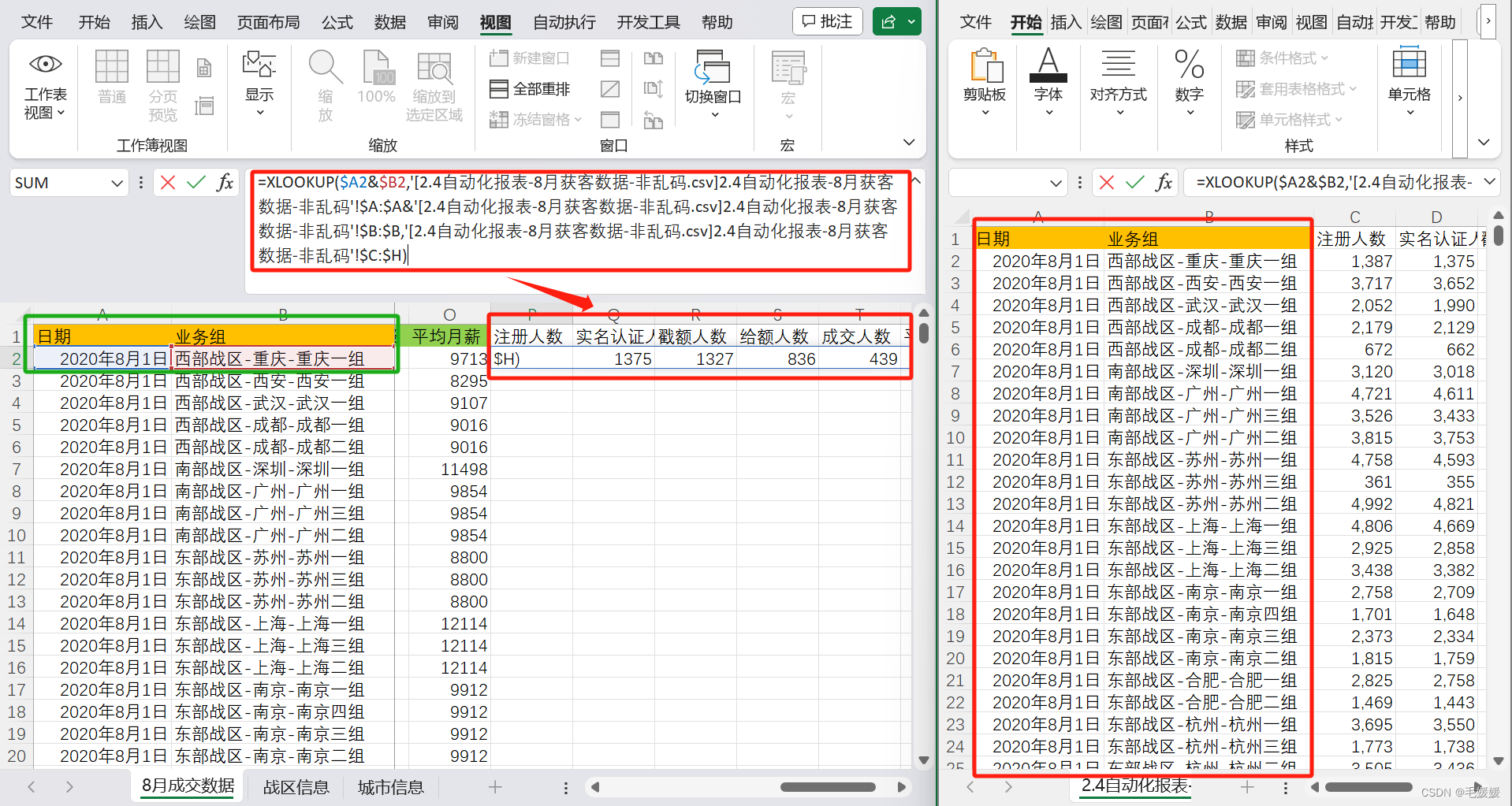Click the left window's vertical scrollbar thumb
Image resolution: width=1512 pixels, height=806 pixels.
point(924,332)
